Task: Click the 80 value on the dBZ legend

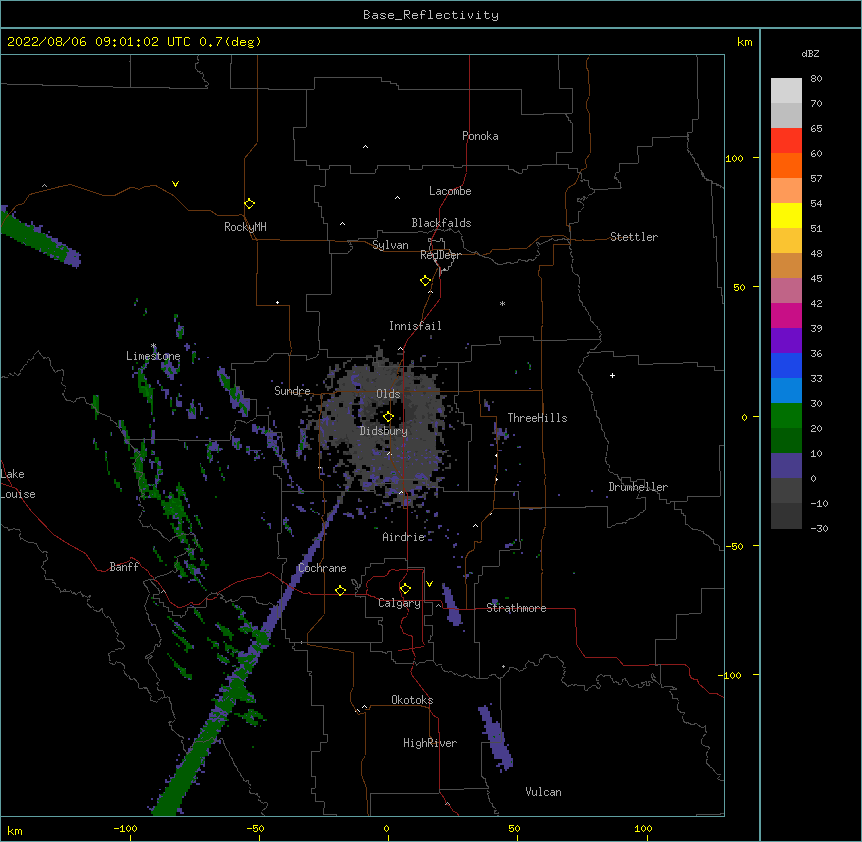Action: tap(816, 79)
